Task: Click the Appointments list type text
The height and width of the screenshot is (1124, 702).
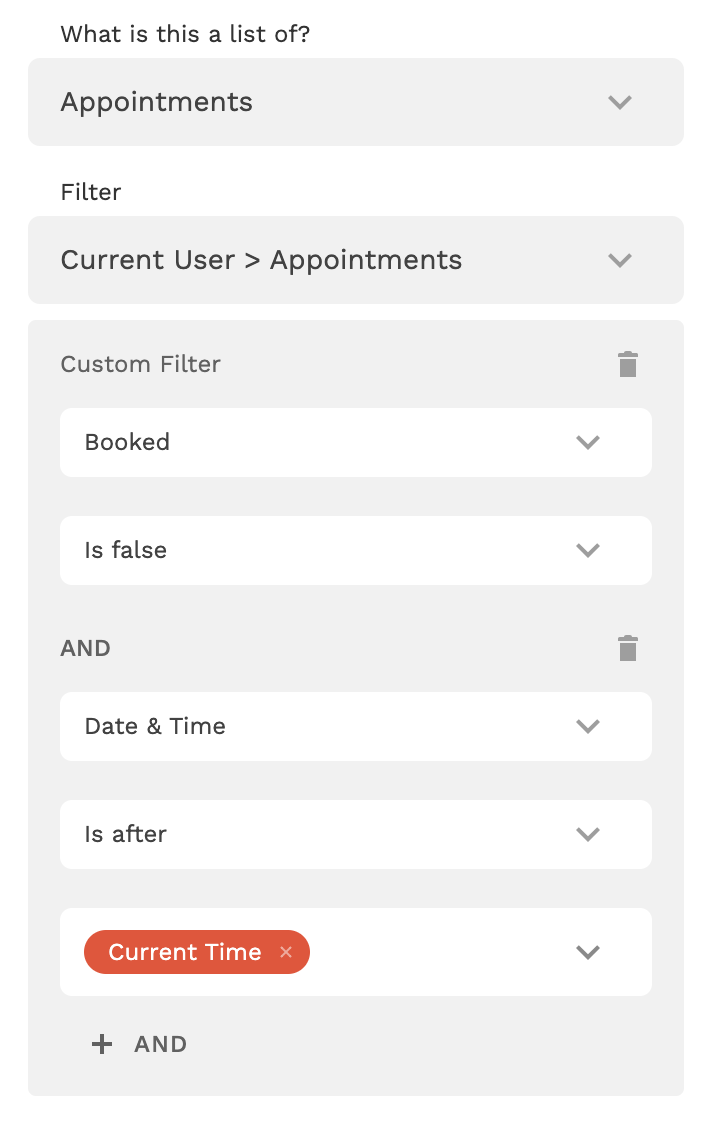Action: (157, 102)
